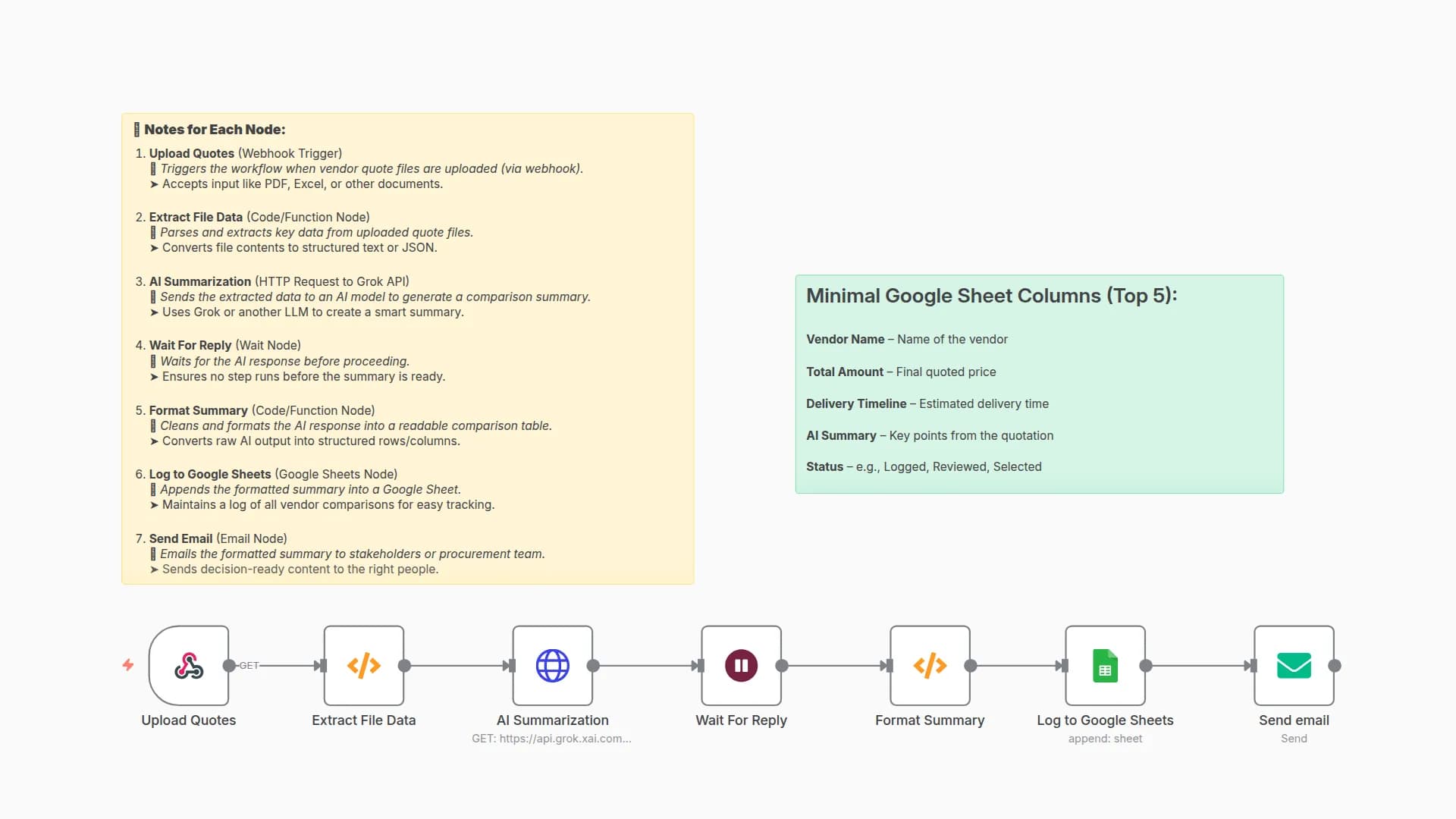Click the GET label near Upload Quotes

(x=249, y=665)
